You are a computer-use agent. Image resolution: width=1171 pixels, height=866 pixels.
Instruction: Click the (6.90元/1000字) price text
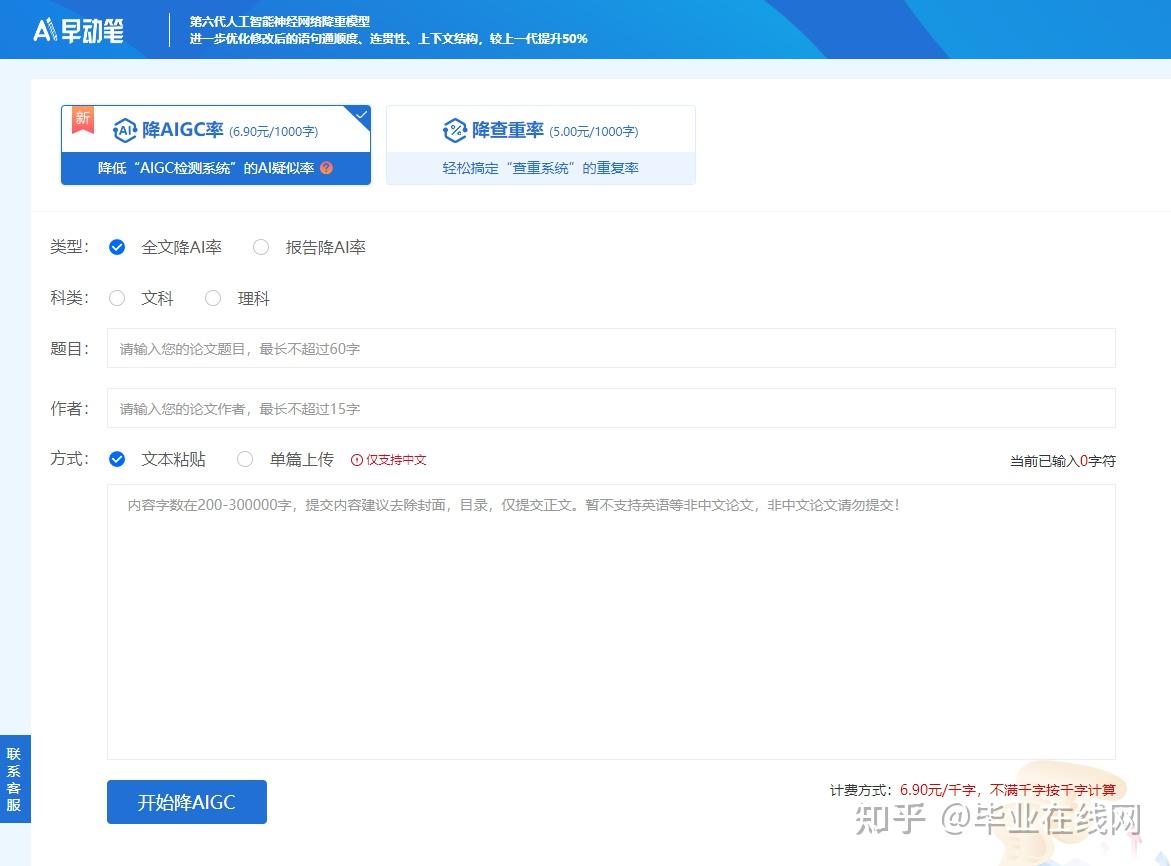pyautogui.click(x=273, y=131)
